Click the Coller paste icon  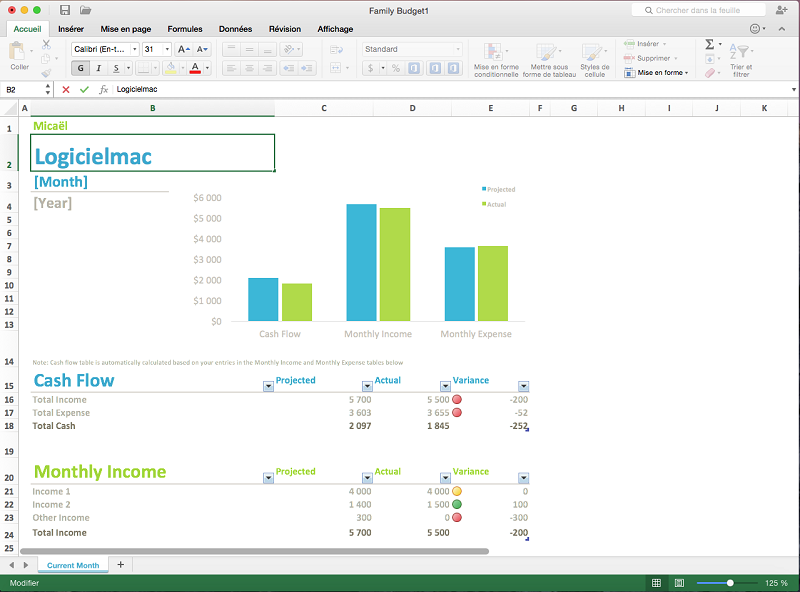tap(17, 51)
